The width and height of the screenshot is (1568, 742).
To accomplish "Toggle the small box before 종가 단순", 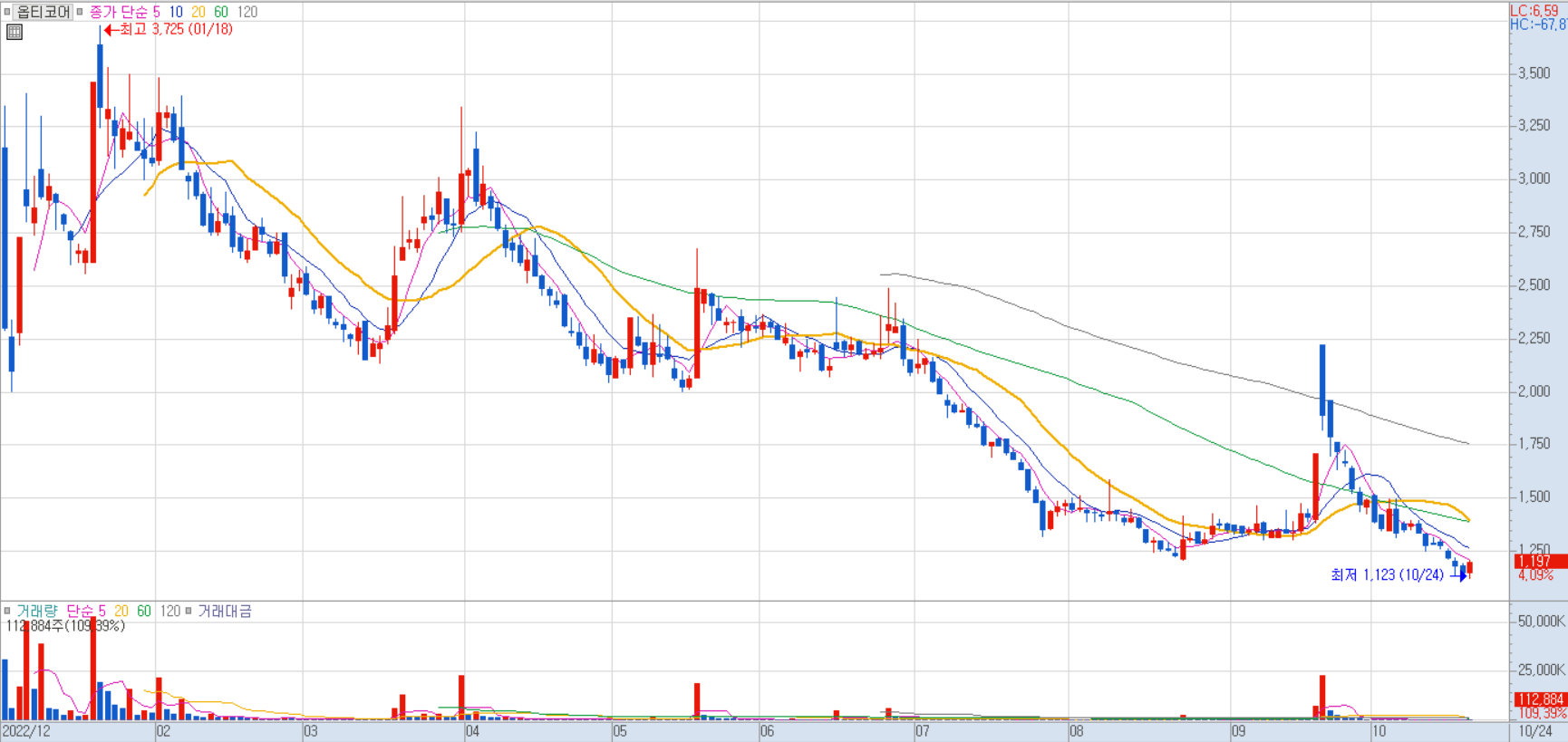I will click(x=80, y=12).
